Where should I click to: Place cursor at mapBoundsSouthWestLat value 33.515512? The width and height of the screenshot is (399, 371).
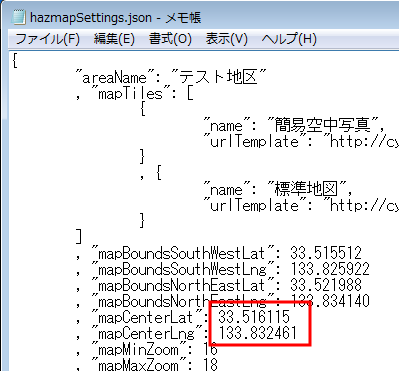pos(326,253)
